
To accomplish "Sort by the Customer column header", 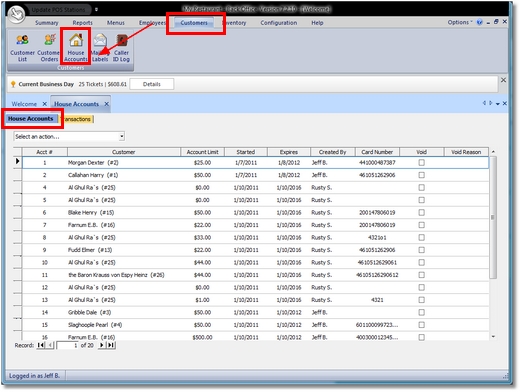I will [123, 152].
